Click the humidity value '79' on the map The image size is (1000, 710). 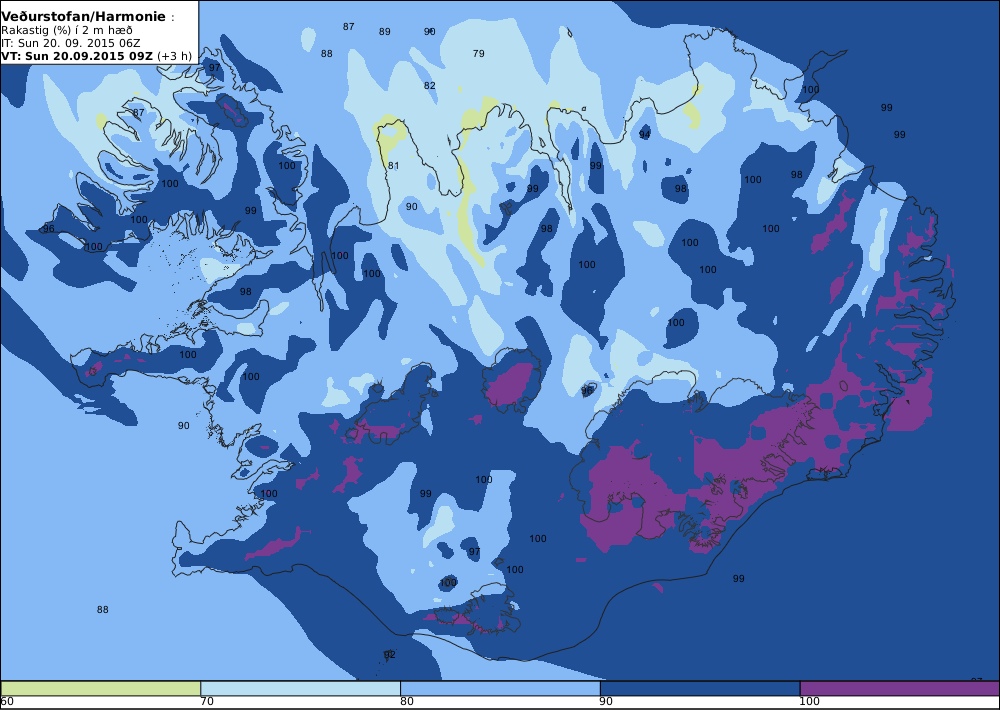478,54
